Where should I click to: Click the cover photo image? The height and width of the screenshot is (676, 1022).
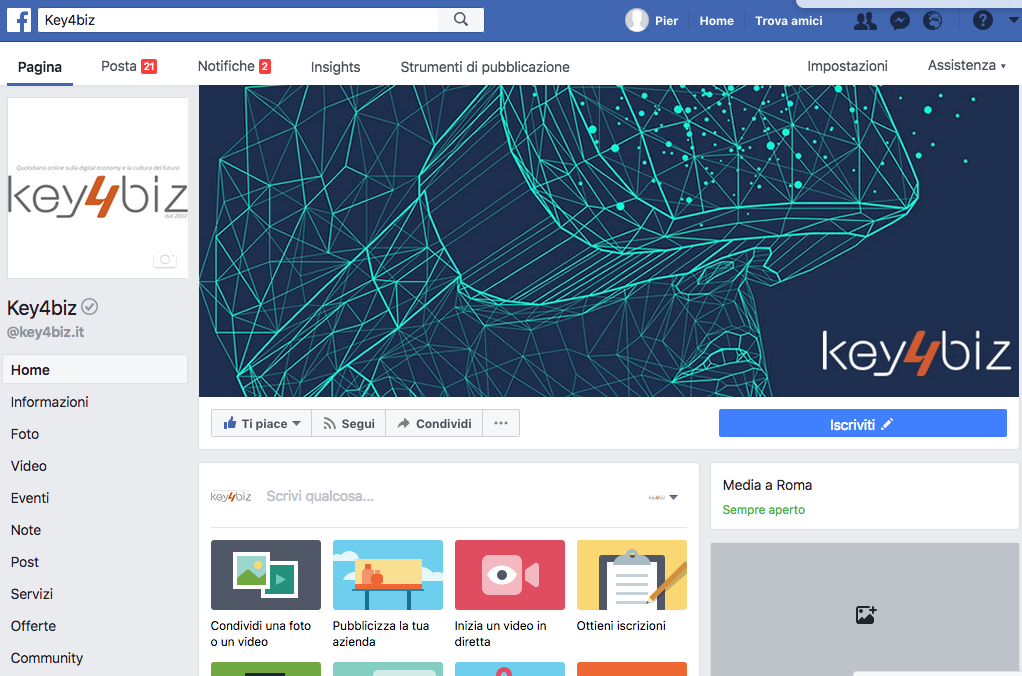click(609, 241)
